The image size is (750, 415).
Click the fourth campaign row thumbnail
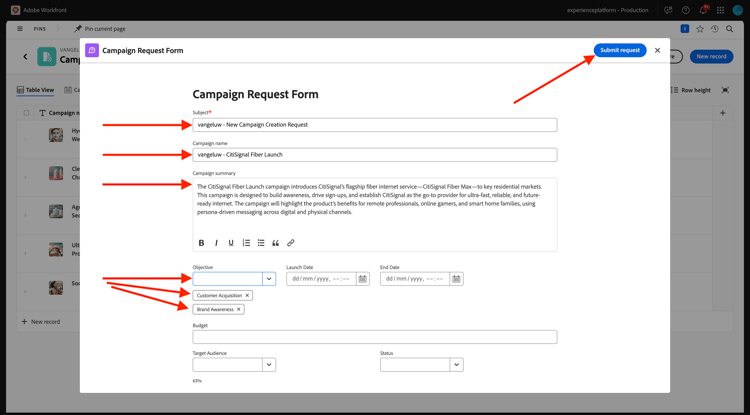click(56, 250)
